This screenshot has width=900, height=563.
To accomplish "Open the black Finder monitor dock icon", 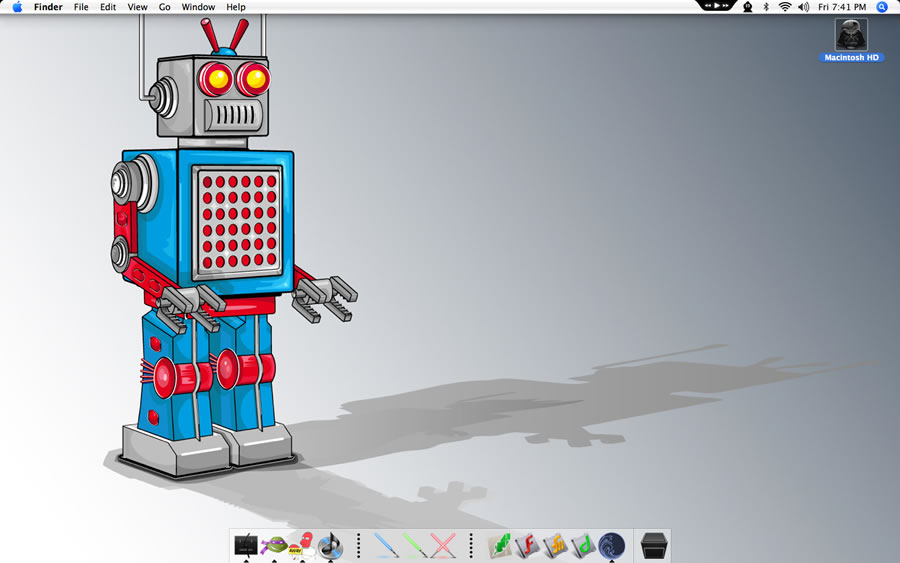I will 246,545.
